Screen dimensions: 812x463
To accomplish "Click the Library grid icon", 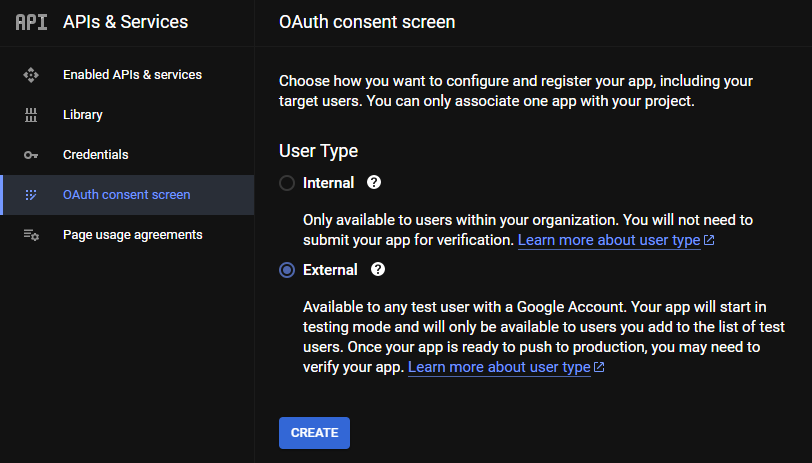I will 31,115.
